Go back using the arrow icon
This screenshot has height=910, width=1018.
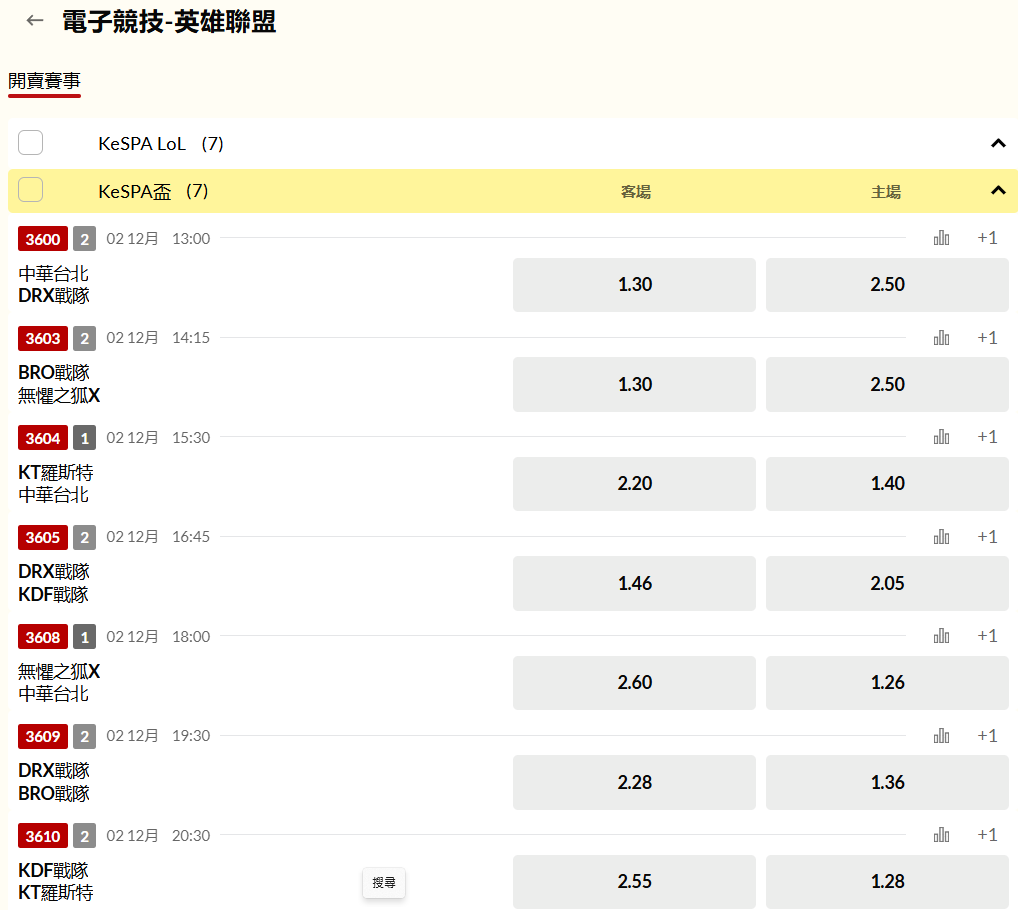click(x=34, y=21)
